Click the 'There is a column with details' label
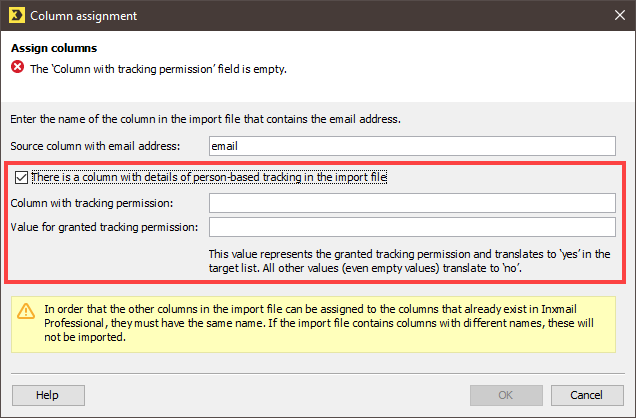The width and height of the screenshot is (636, 418). [209, 177]
